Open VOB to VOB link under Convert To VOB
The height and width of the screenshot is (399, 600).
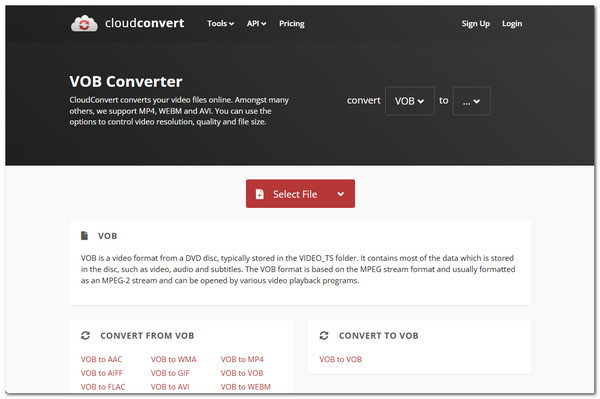341,359
